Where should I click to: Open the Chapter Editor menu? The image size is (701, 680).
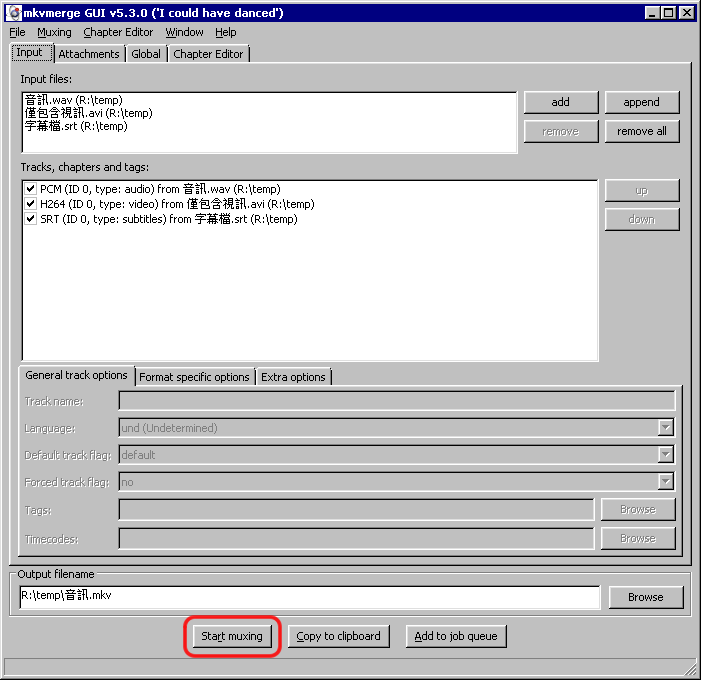click(x=118, y=33)
